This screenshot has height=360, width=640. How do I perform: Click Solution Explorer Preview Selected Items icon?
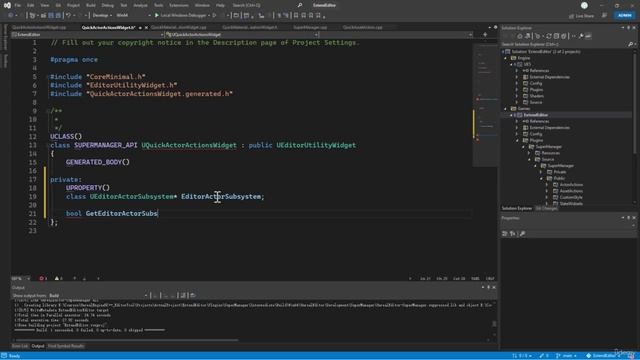[588, 36]
